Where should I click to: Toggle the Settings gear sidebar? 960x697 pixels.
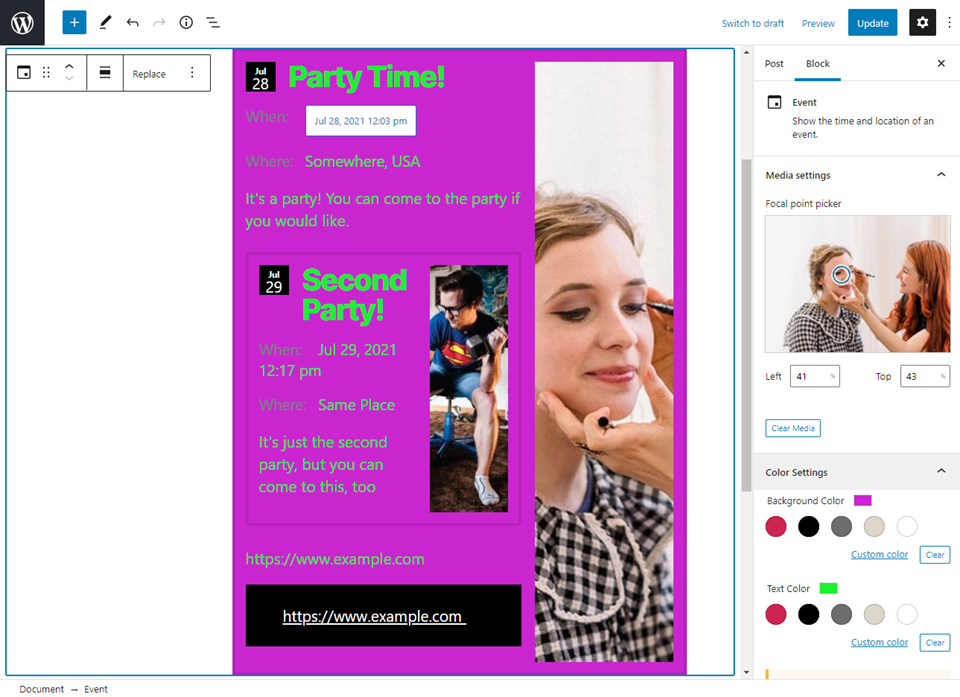point(922,22)
